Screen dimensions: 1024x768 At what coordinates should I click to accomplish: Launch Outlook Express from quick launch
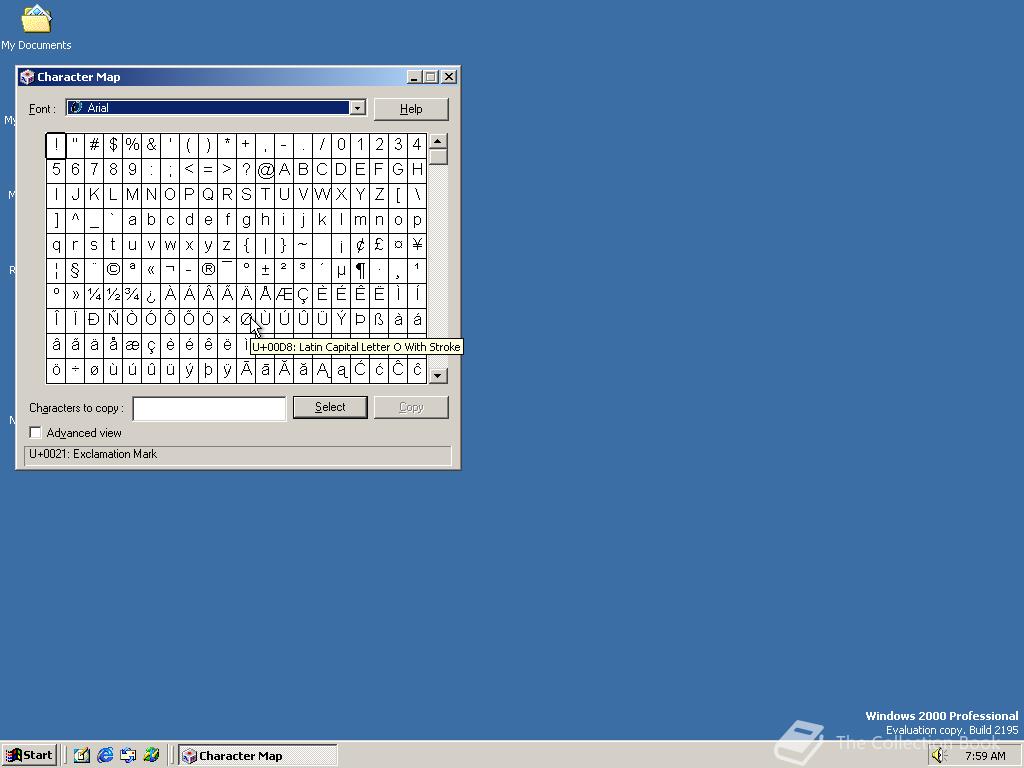pos(128,756)
